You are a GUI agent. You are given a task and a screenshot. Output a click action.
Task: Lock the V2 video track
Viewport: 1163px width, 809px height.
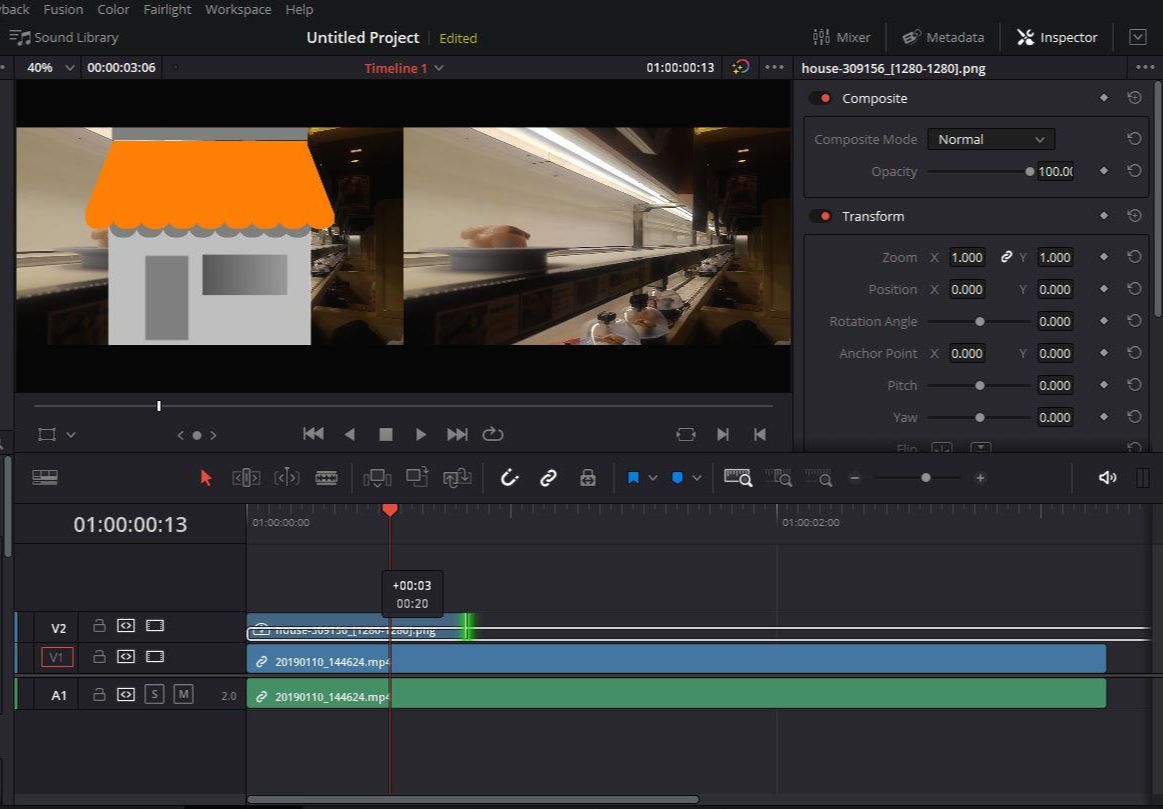tap(99, 626)
